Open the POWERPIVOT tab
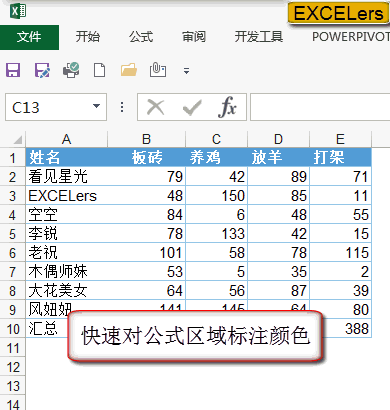 351,37
